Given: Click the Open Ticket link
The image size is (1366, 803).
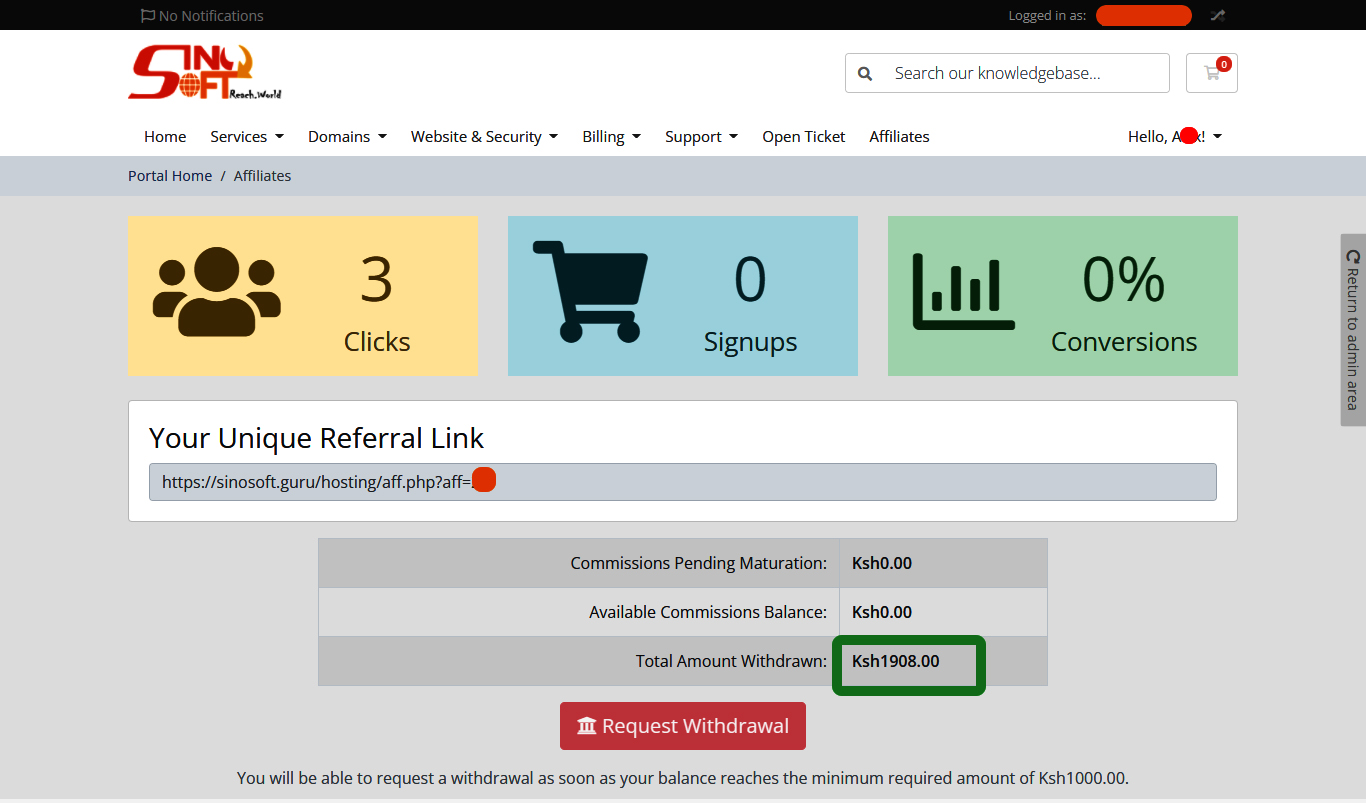Looking at the screenshot, I should point(803,137).
